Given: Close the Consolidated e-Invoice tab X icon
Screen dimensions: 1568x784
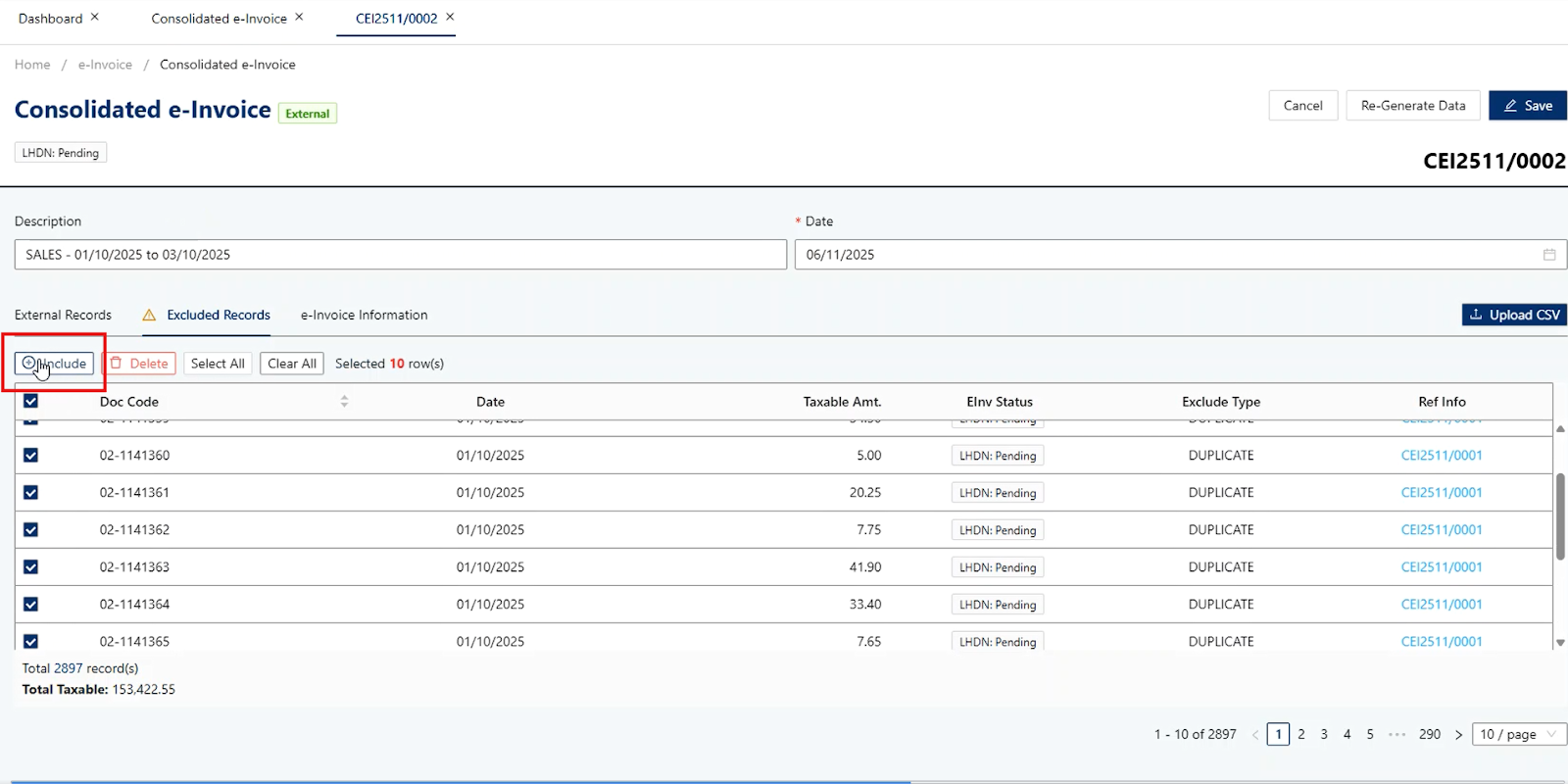Looking at the screenshot, I should click(299, 18).
